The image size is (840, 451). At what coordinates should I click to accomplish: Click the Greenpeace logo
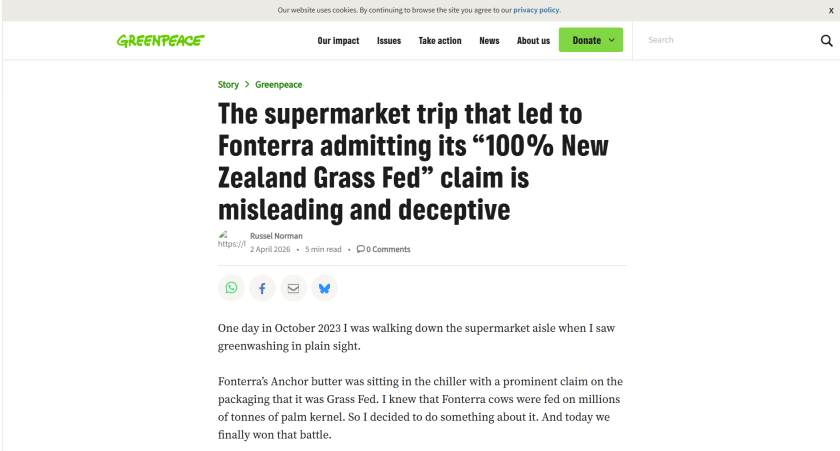[x=160, y=40]
